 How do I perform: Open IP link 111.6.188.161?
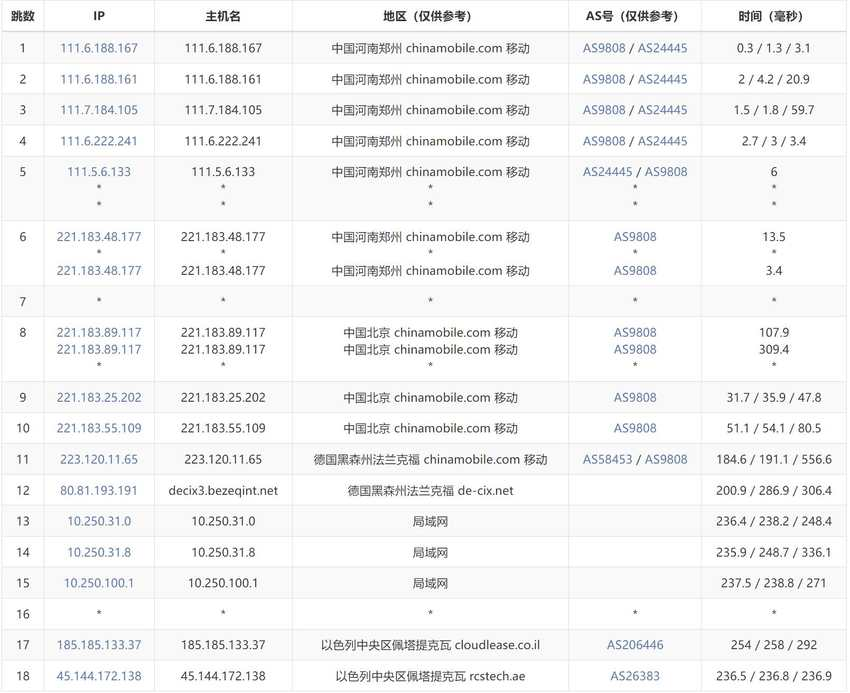click(x=99, y=79)
